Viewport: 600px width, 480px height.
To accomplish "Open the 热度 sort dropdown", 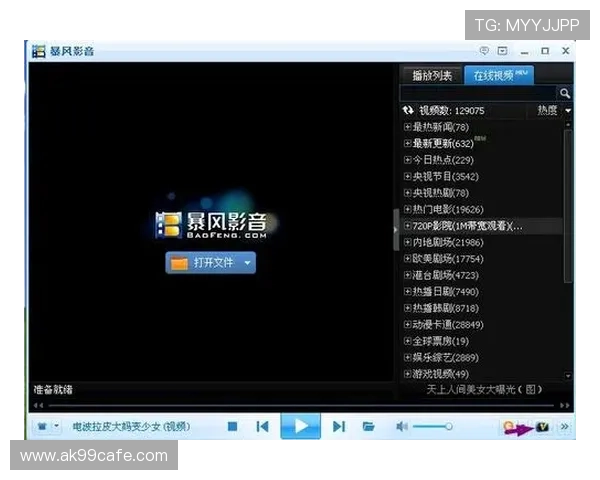I will pos(554,111).
